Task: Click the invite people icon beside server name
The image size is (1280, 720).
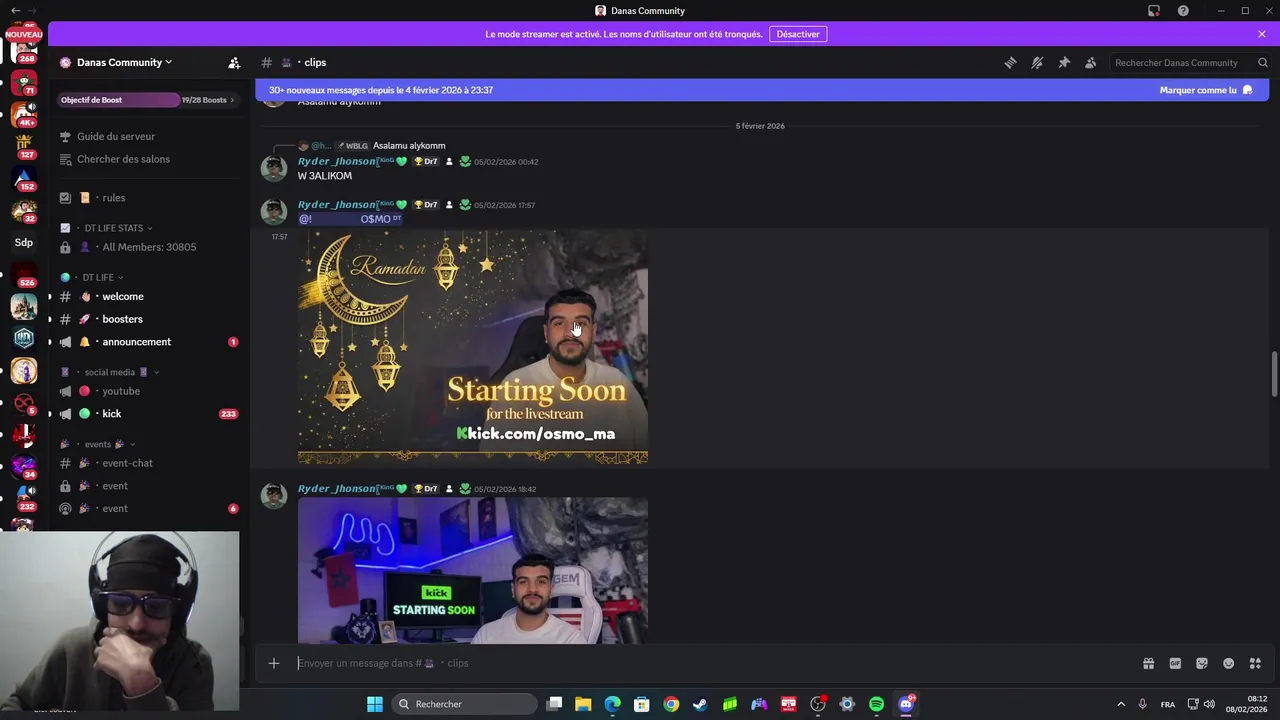Action: (234, 62)
